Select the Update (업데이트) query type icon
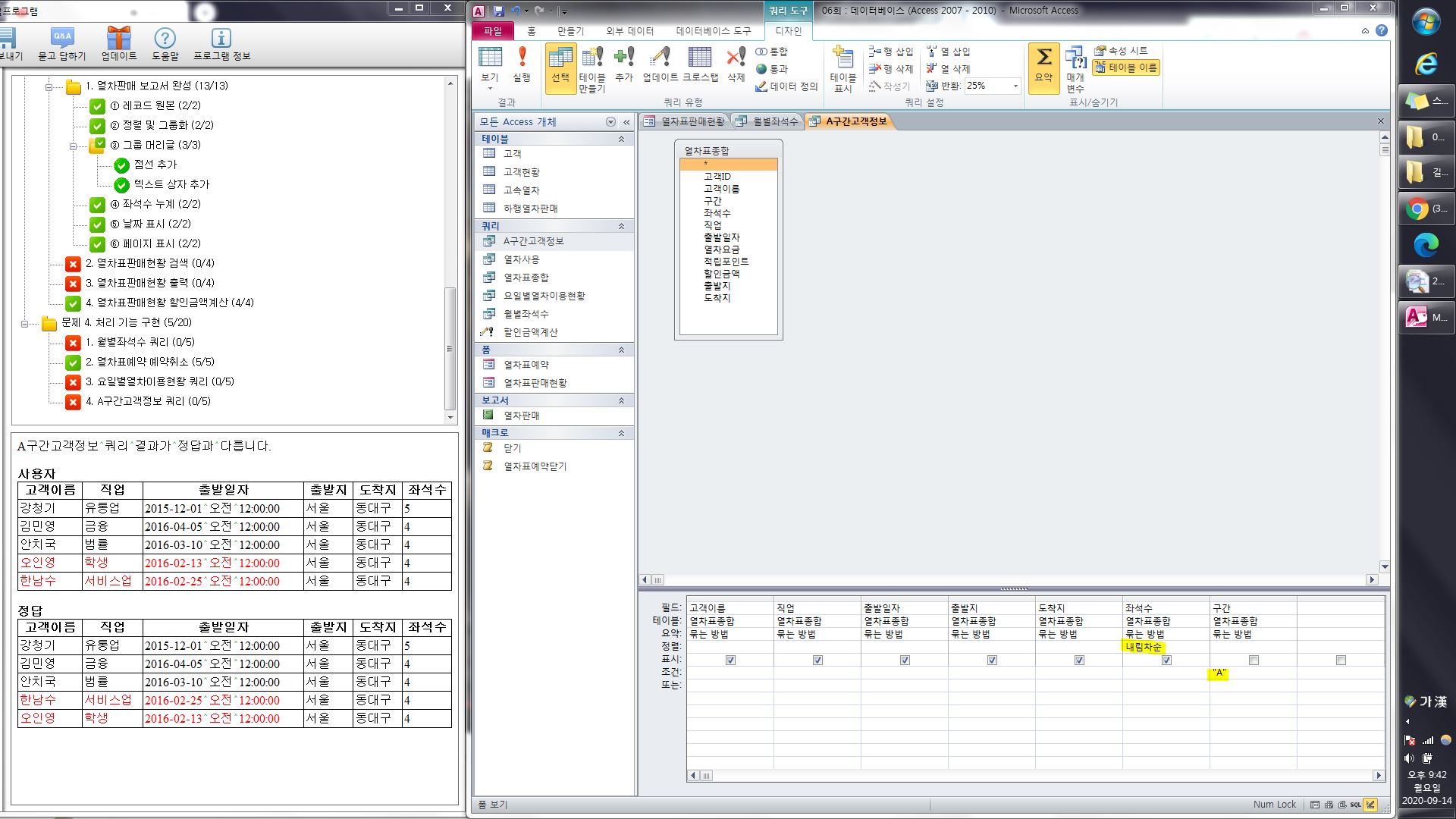The width and height of the screenshot is (1456, 819). [660, 64]
